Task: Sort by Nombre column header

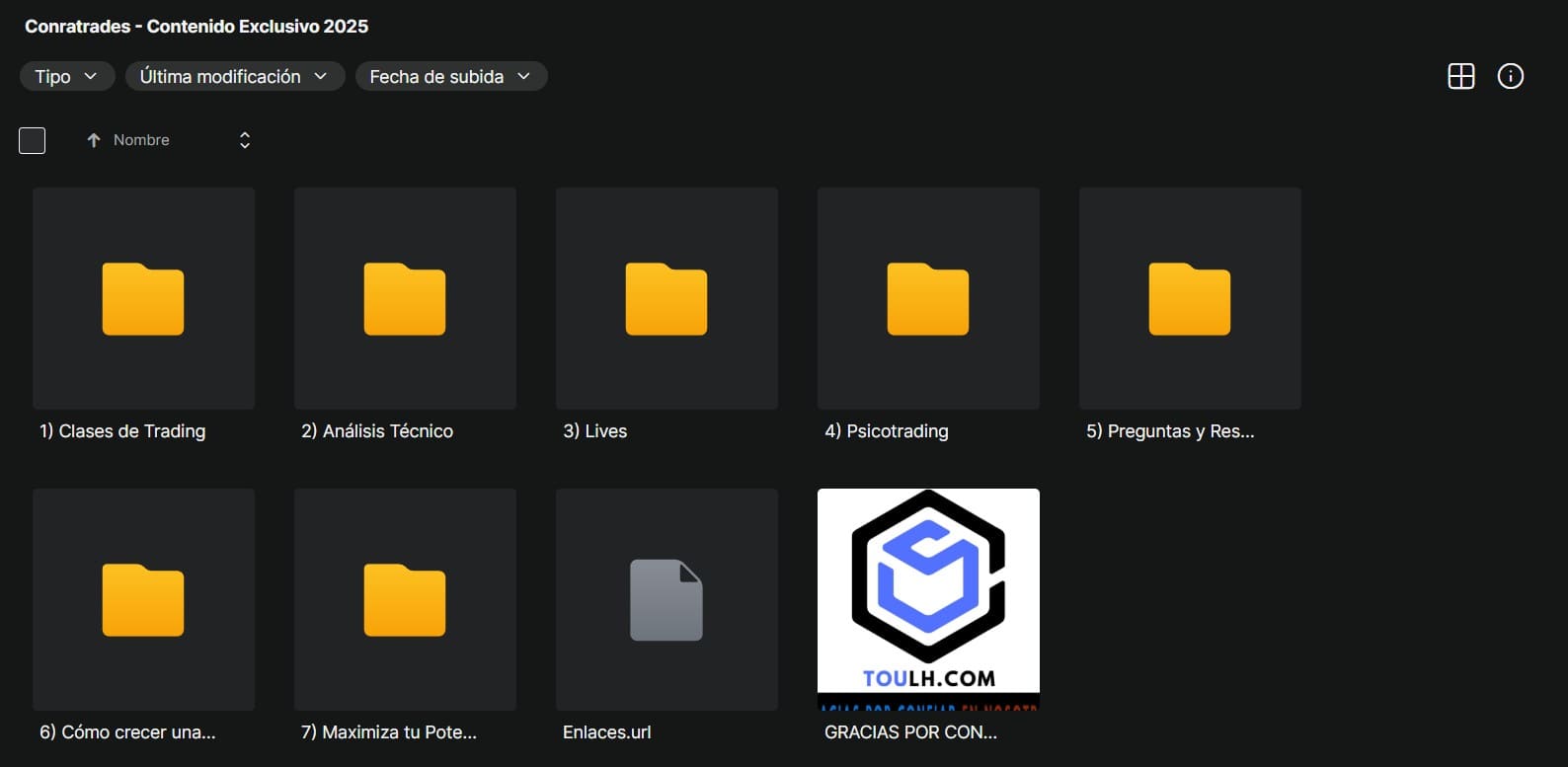Action: [141, 140]
